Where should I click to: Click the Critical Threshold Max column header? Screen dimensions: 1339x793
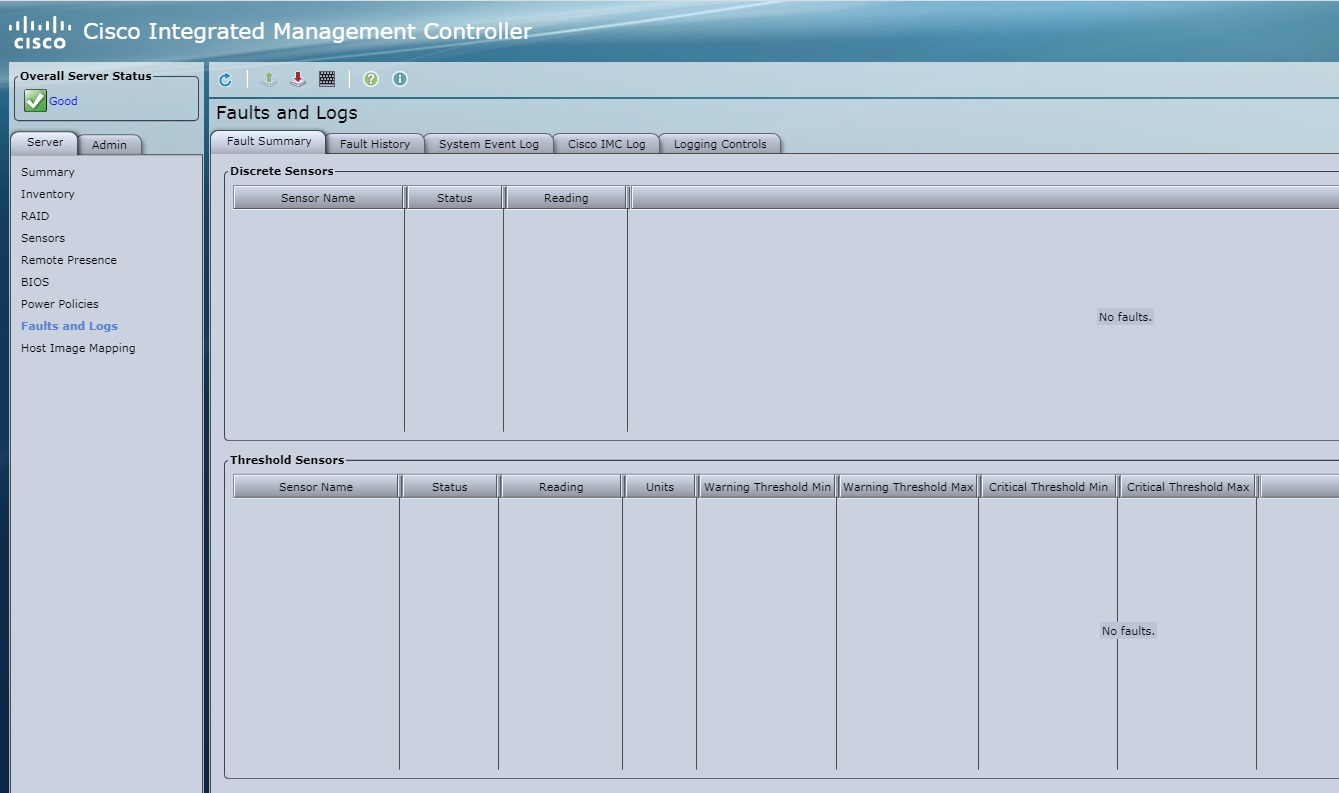[1188, 487]
